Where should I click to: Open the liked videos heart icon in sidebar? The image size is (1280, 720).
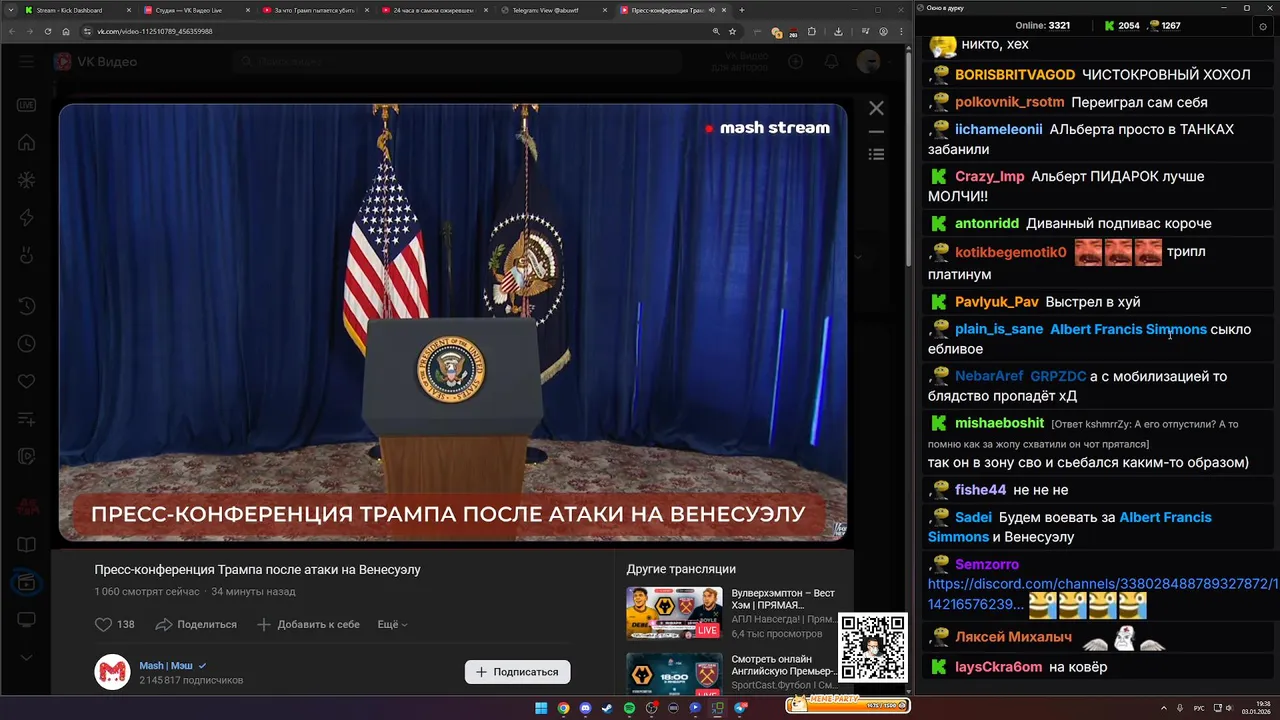tap(26, 381)
